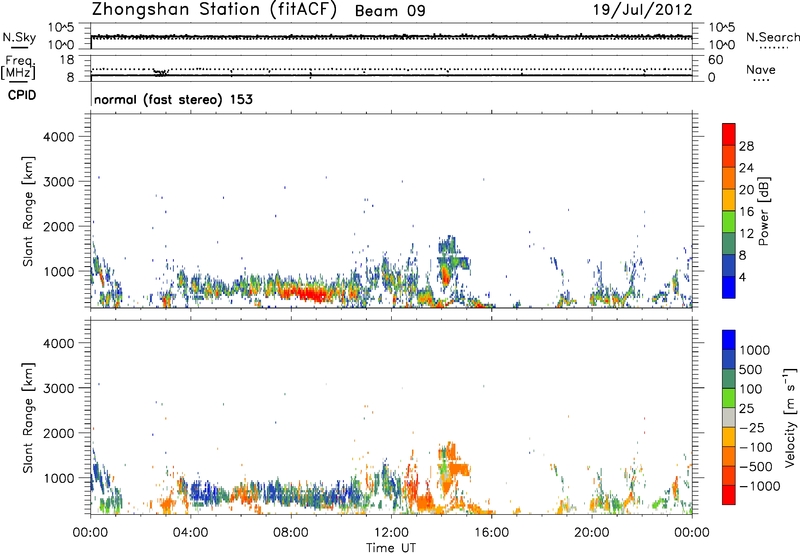Click 'Slant Range [km]' label of power panel

tap(28, 211)
